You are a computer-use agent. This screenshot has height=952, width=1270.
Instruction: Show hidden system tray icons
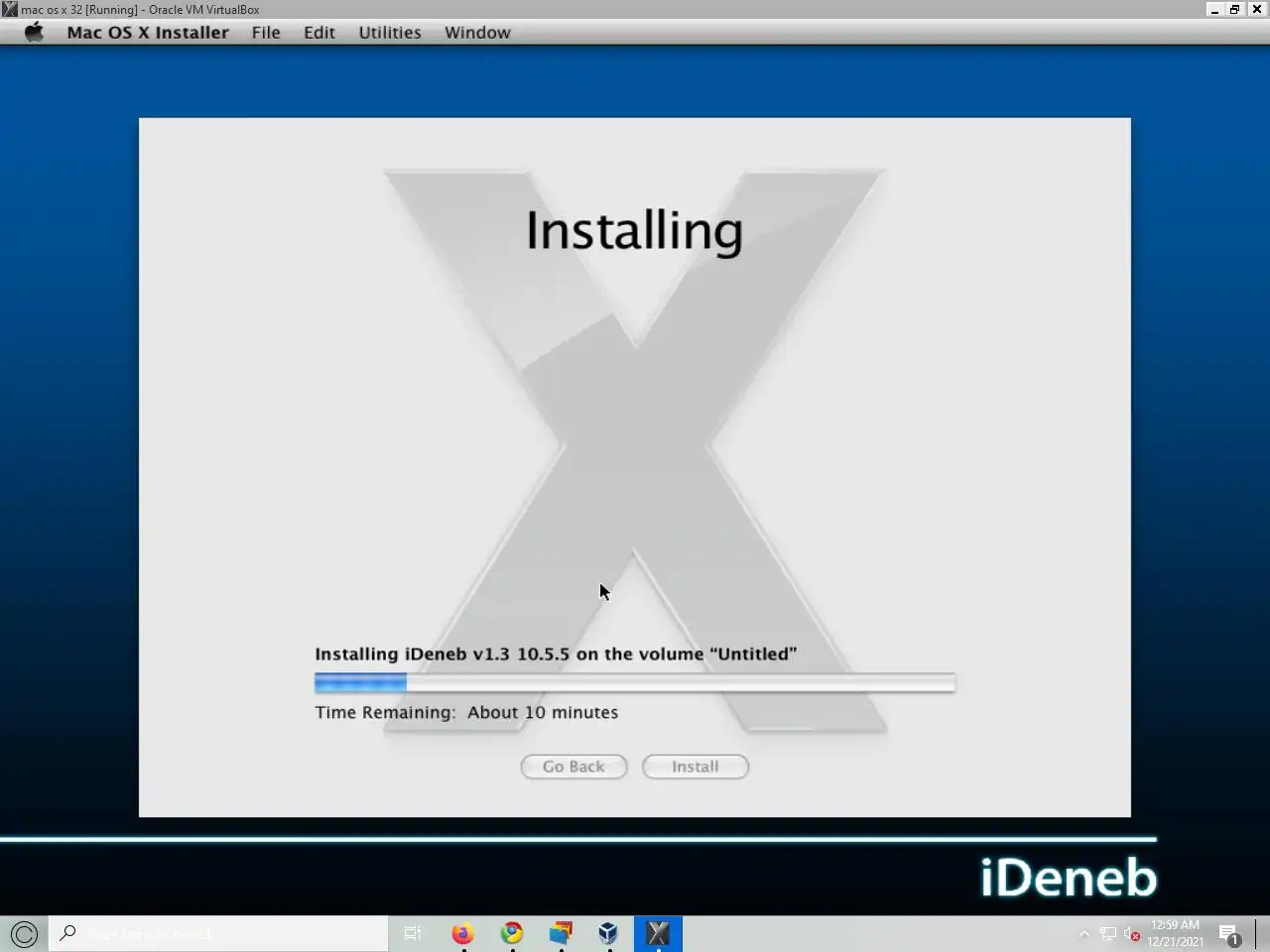click(x=1083, y=934)
